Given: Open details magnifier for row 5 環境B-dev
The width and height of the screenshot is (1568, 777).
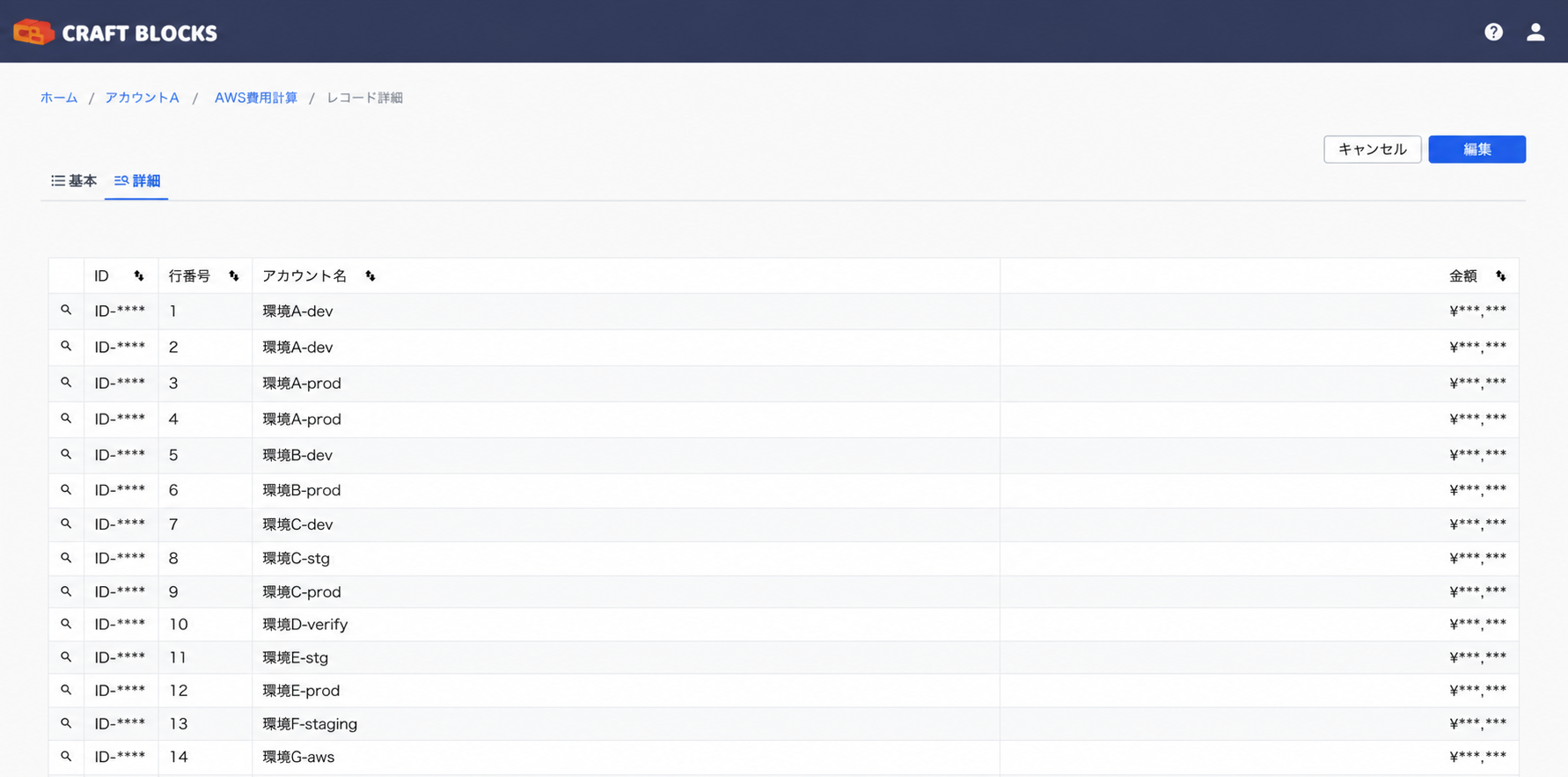Looking at the screenshot, I should 66,455.
